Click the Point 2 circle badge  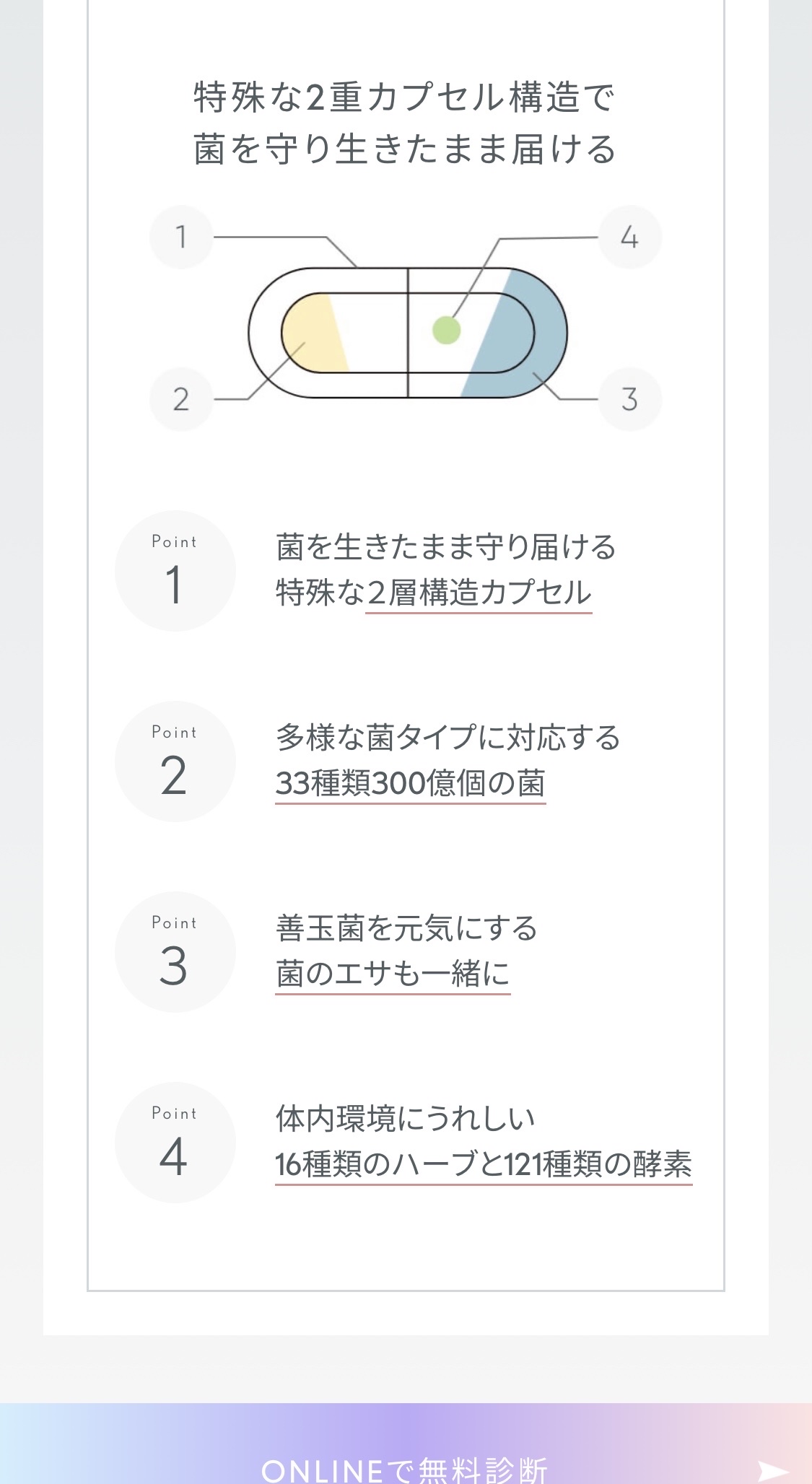coord(175,761)
